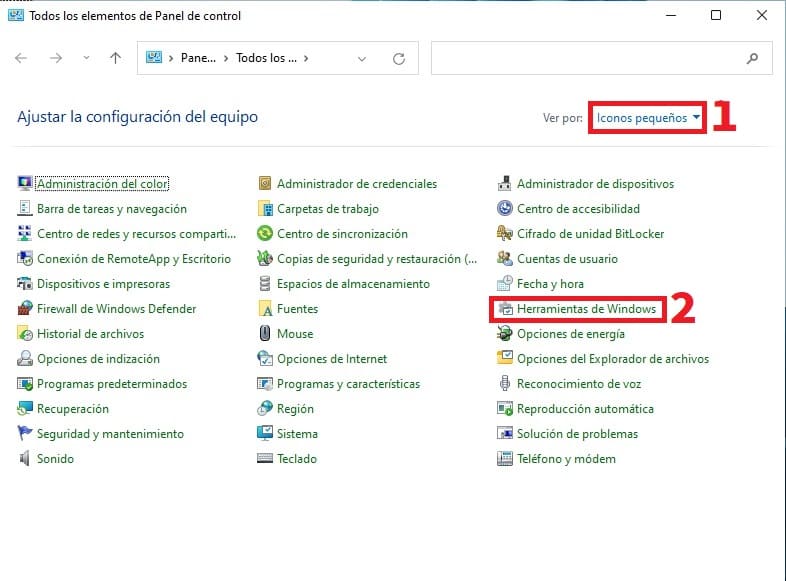Expand the address bar history chevron
The image size is (786, 581).
(x=362, y=59)
